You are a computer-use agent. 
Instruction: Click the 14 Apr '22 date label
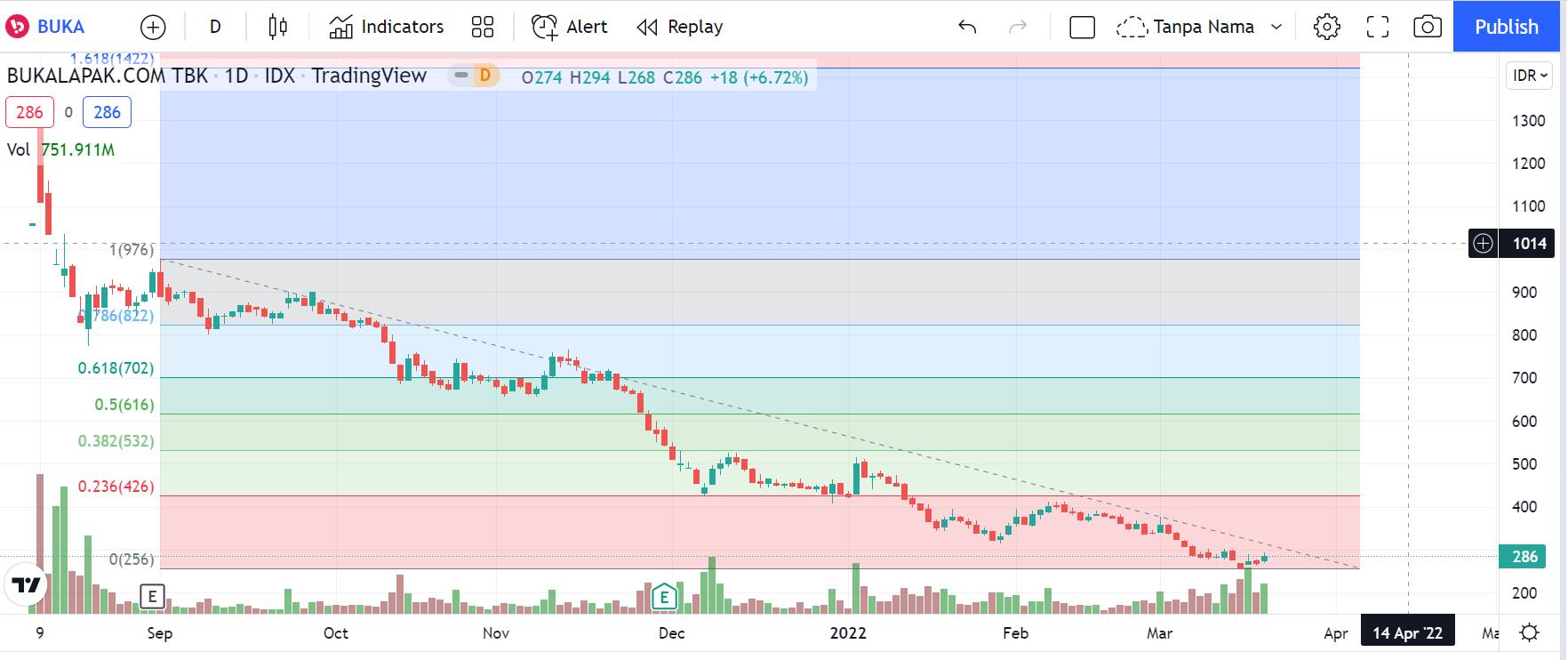(x=1408, y=632)
